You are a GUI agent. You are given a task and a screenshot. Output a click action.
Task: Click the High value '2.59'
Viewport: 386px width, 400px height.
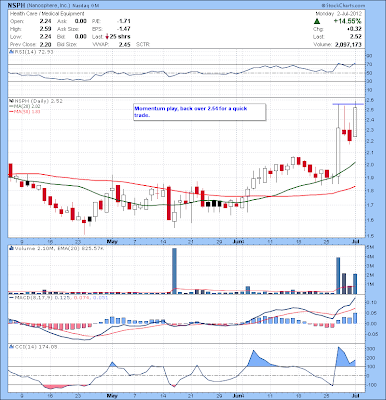pyautogui.click(x=46, y=29)
